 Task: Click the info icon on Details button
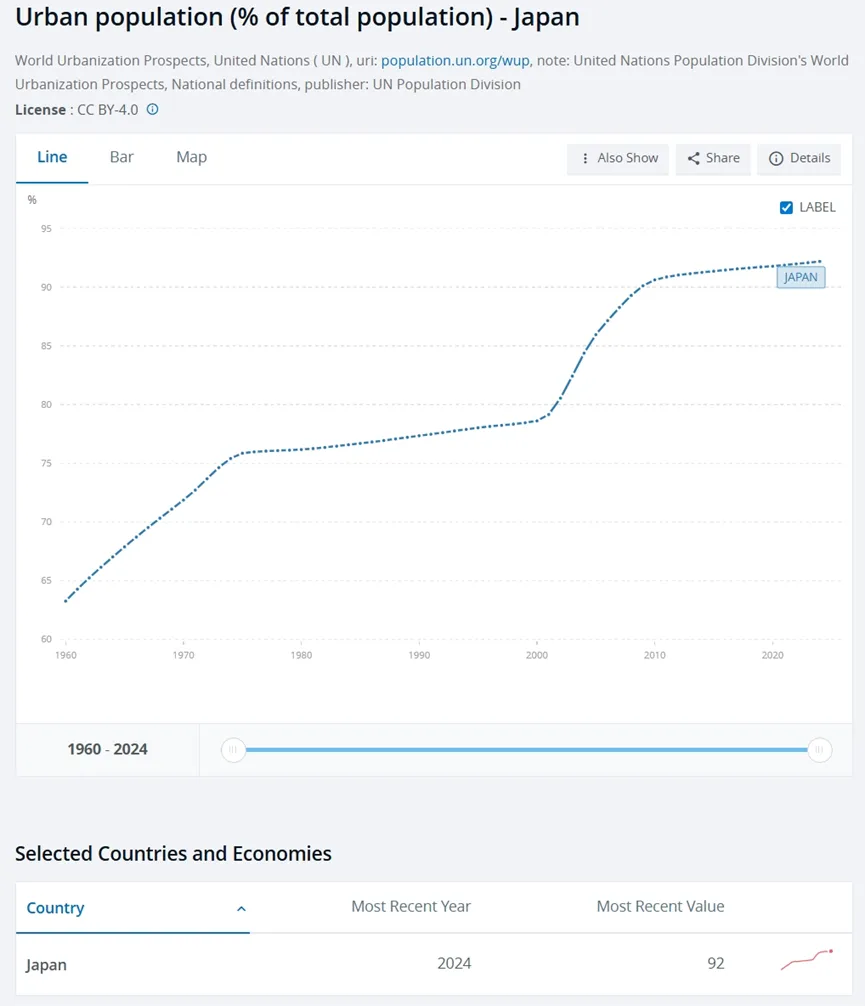[775, 158]
